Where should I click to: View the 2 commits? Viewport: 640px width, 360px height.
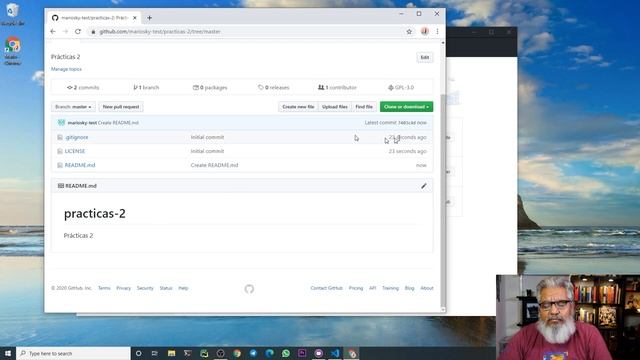pos(83,87)
